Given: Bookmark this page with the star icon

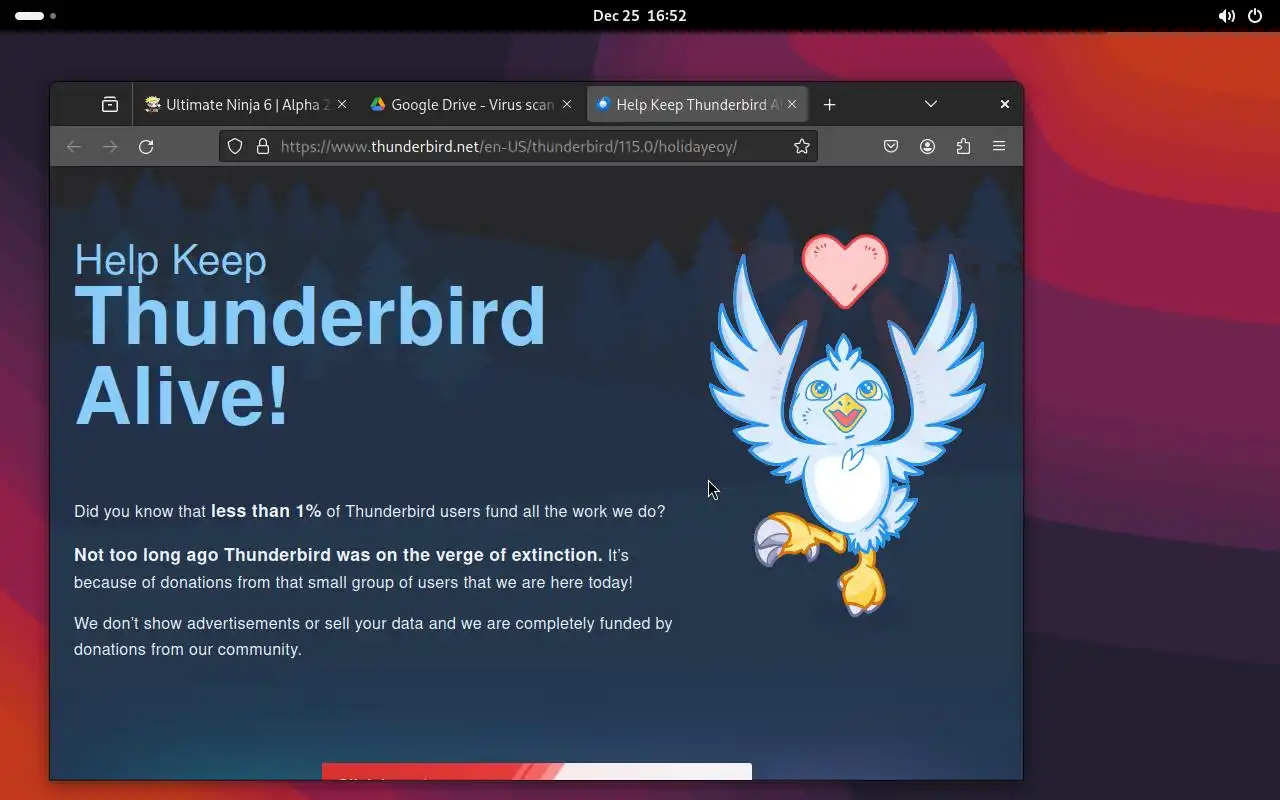Looking at the screenshot, I should 801,147.
